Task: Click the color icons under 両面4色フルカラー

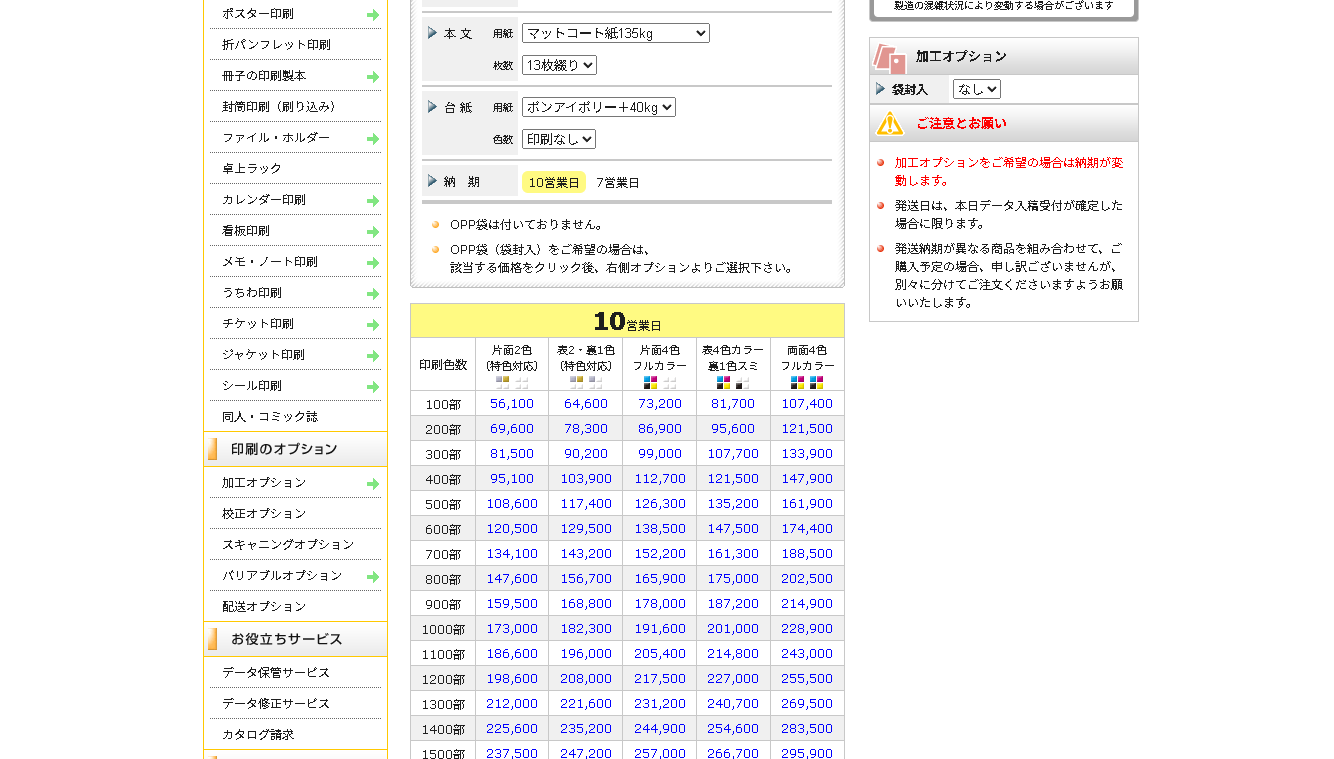Action: point(807,382)
